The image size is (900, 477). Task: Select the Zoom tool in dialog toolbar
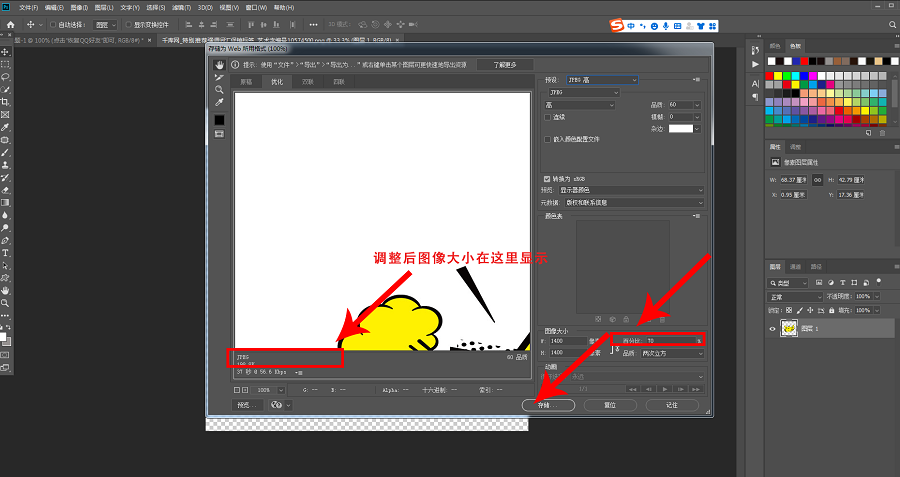[x=219, y=89]
